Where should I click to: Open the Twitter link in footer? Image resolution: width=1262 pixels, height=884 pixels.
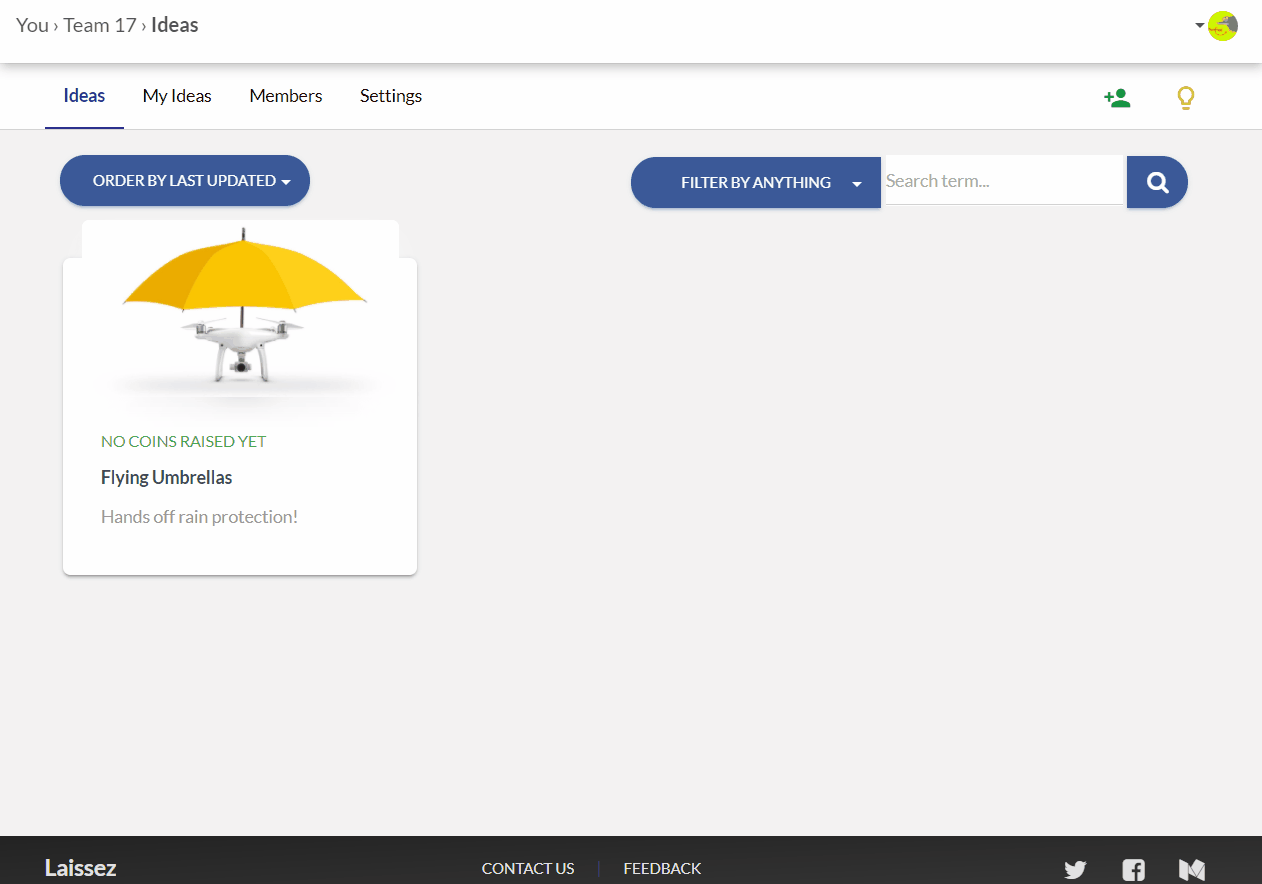click(1075, 870)
